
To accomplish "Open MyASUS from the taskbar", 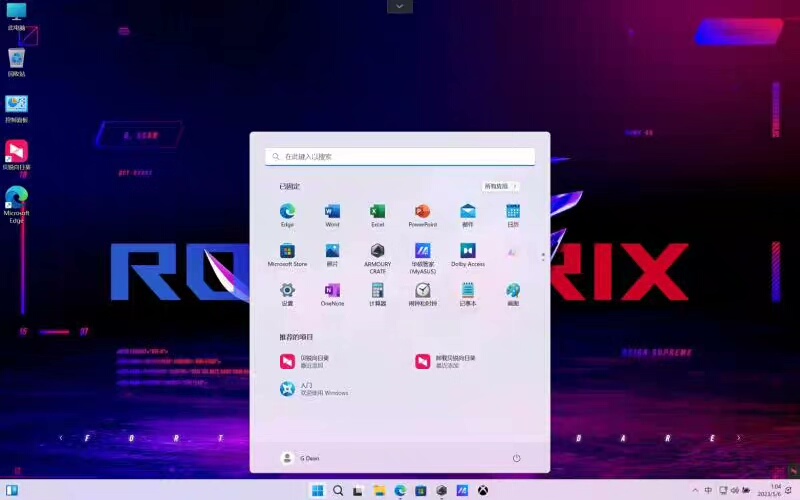I will pos(462,490).
